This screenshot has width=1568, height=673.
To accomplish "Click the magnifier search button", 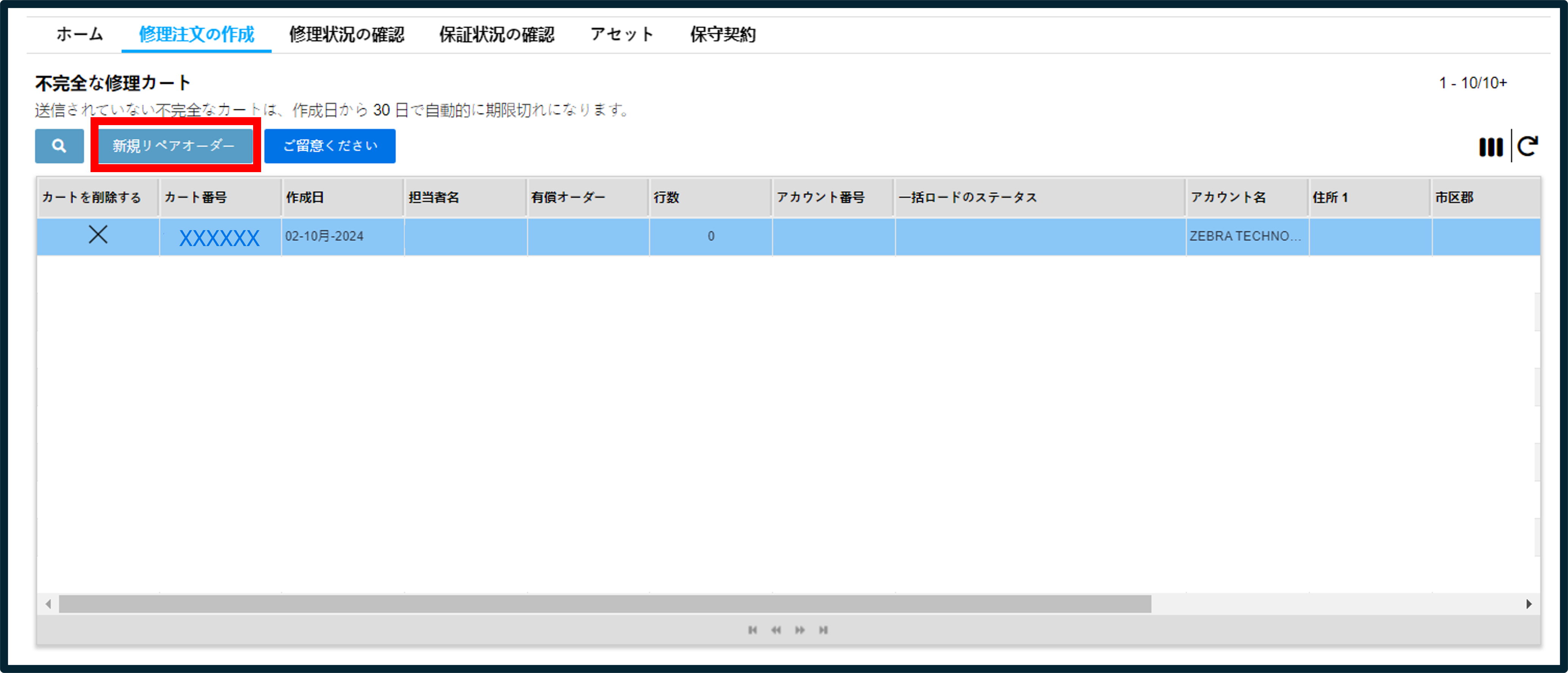I will [x=59, y=146].
